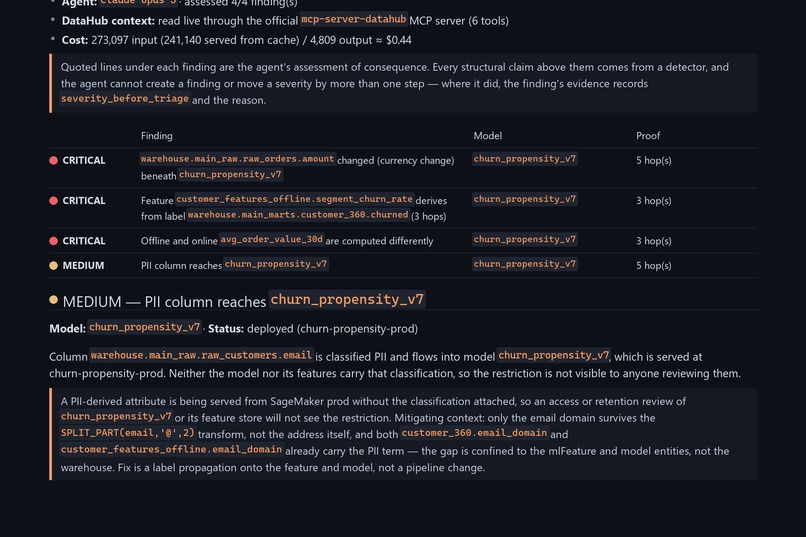This screenshot has height=537, width=806.
Task: Select the severity_before_triage code term
Action: click(x=125, y=99)
